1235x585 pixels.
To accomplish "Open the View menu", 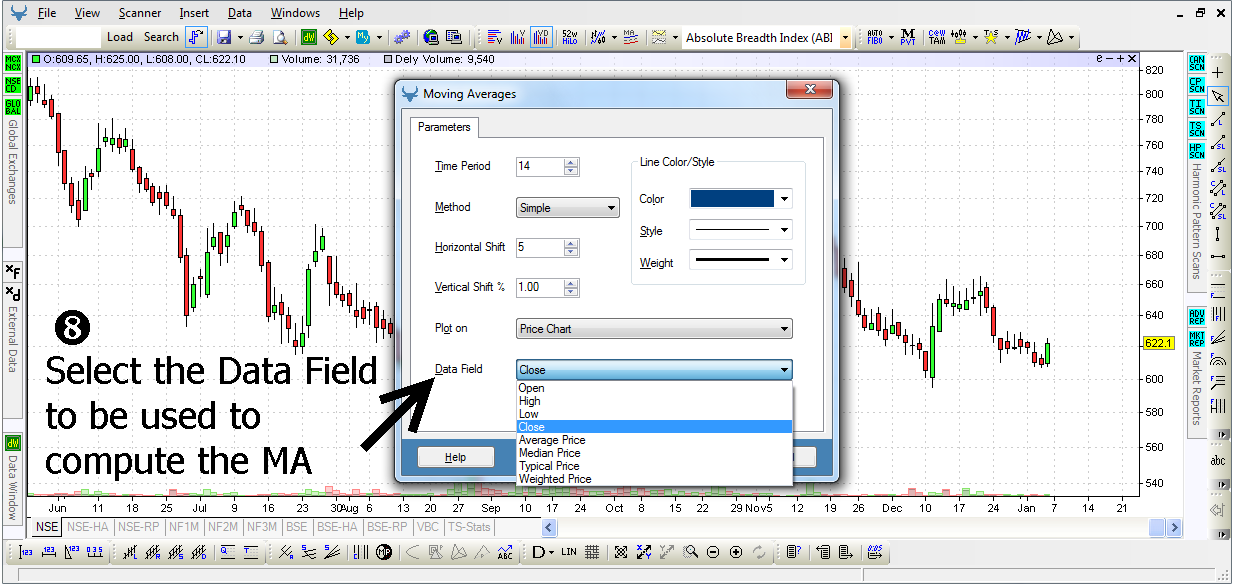I will [87, 13].
